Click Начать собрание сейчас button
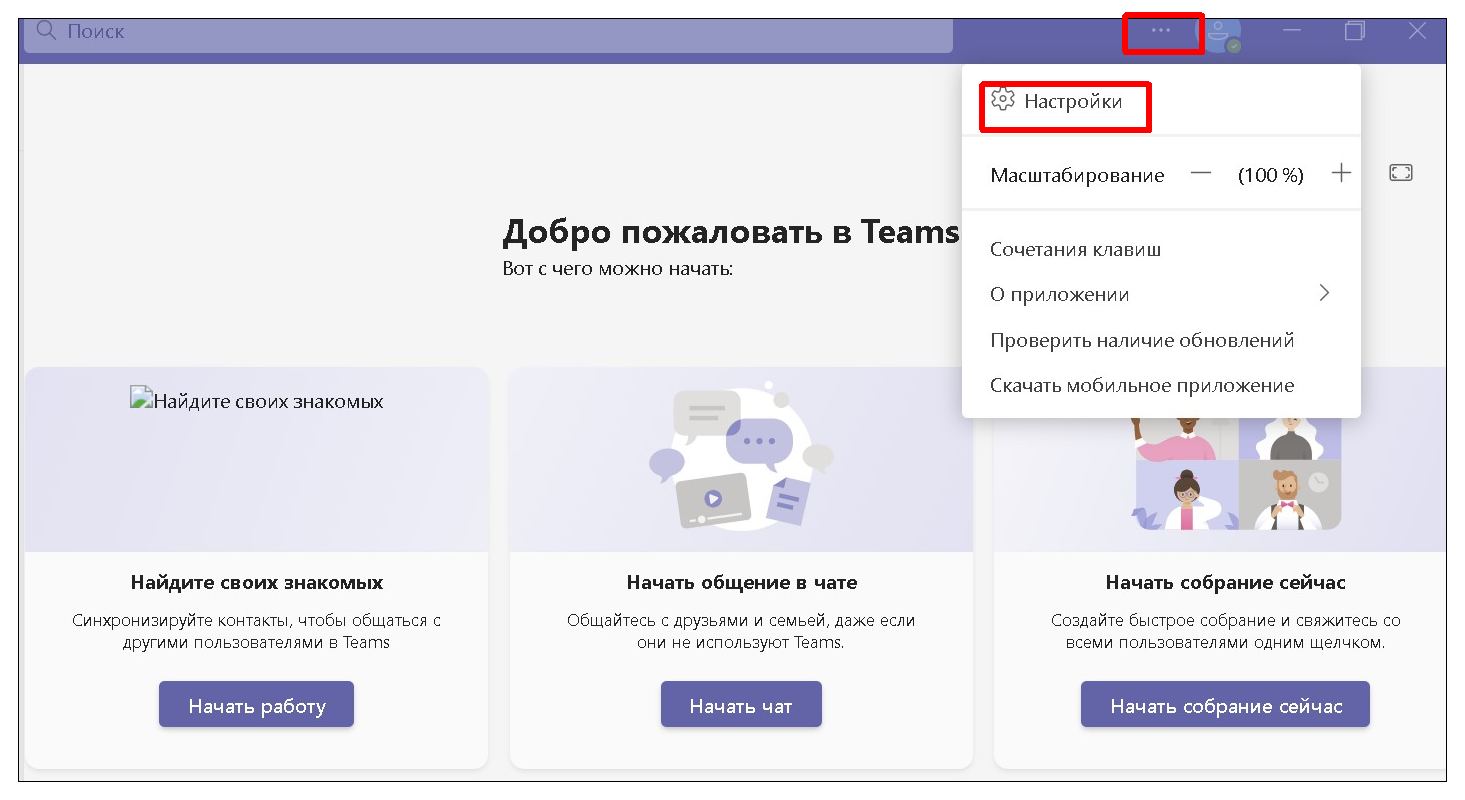Screen dimensions: 1465x800 [1225, 706]
